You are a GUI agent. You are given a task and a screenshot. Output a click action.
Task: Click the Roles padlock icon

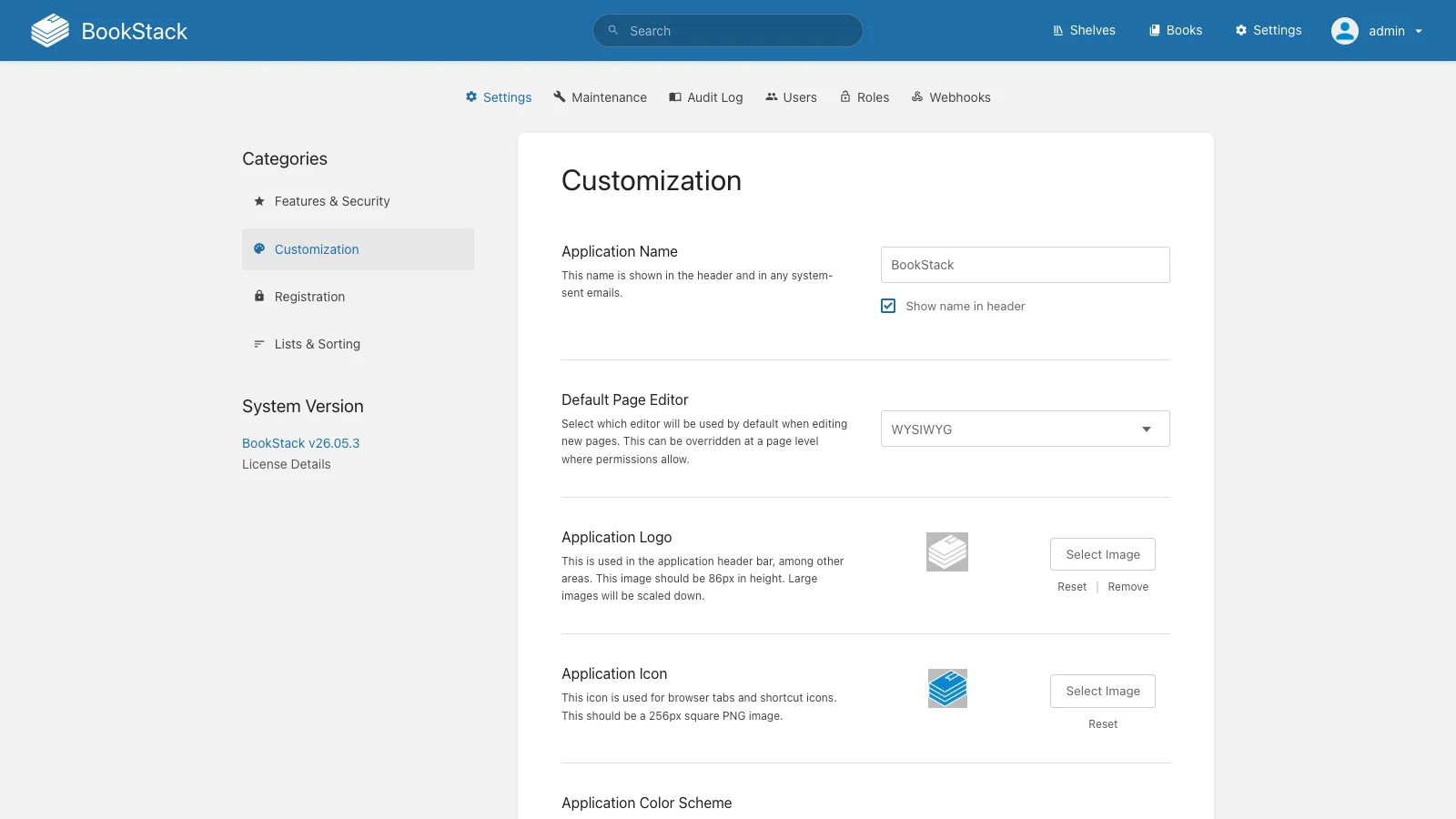click(x=845, y=97)
